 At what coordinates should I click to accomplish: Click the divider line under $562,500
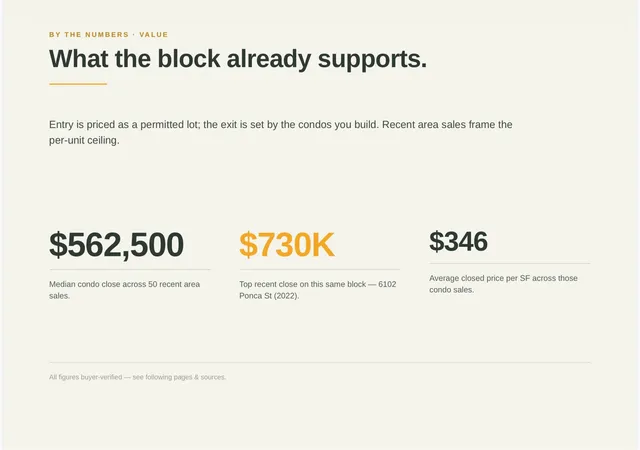click(130, 270)
